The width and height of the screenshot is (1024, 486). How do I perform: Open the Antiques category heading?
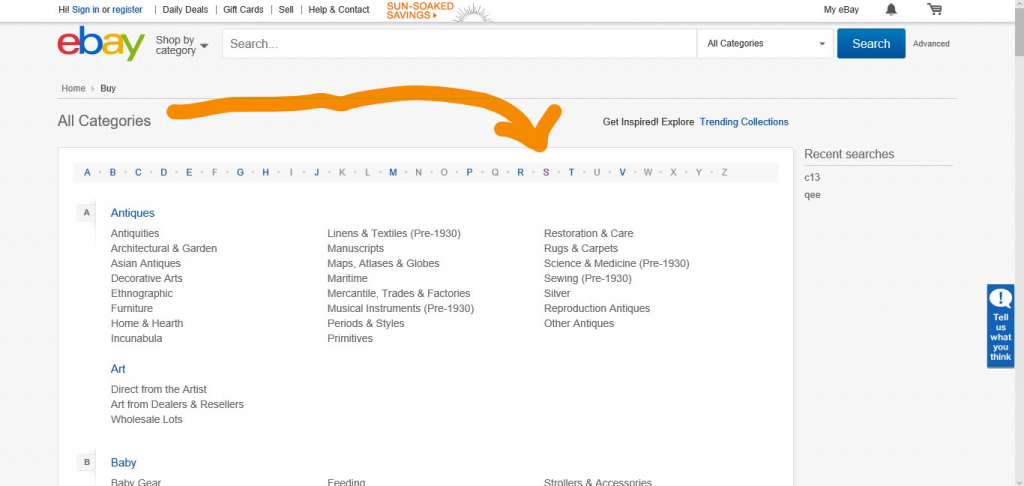[x=133, y=213]
